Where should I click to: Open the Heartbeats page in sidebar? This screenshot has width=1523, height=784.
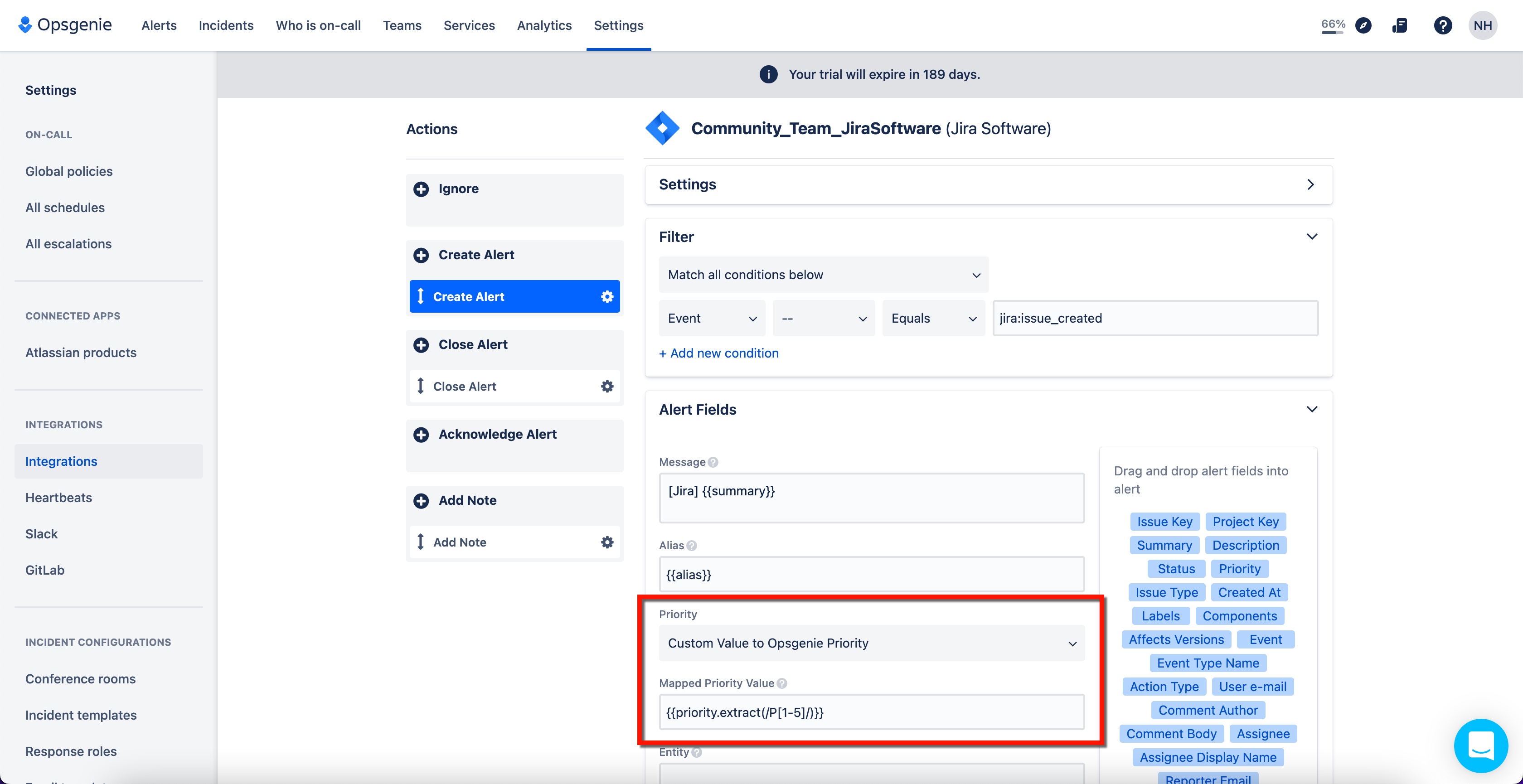[58, 497]
